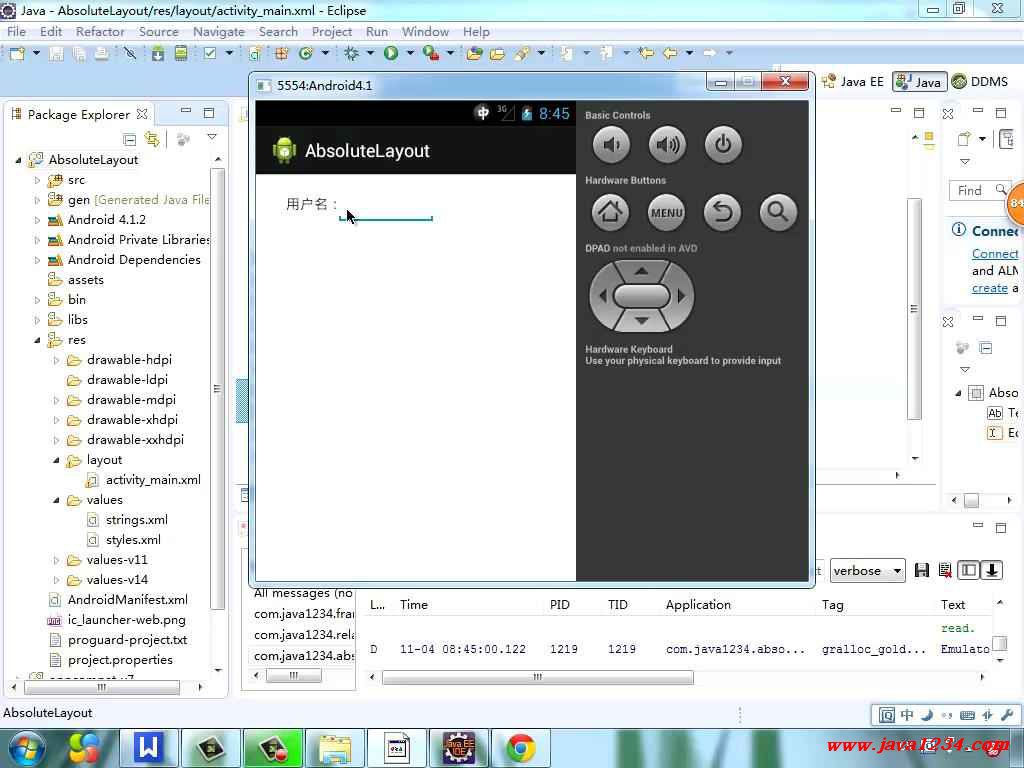Viewport: 1024px width, 768px height.
Task: Open the Run button dropdown arrow
Action: tap(410, 54)
